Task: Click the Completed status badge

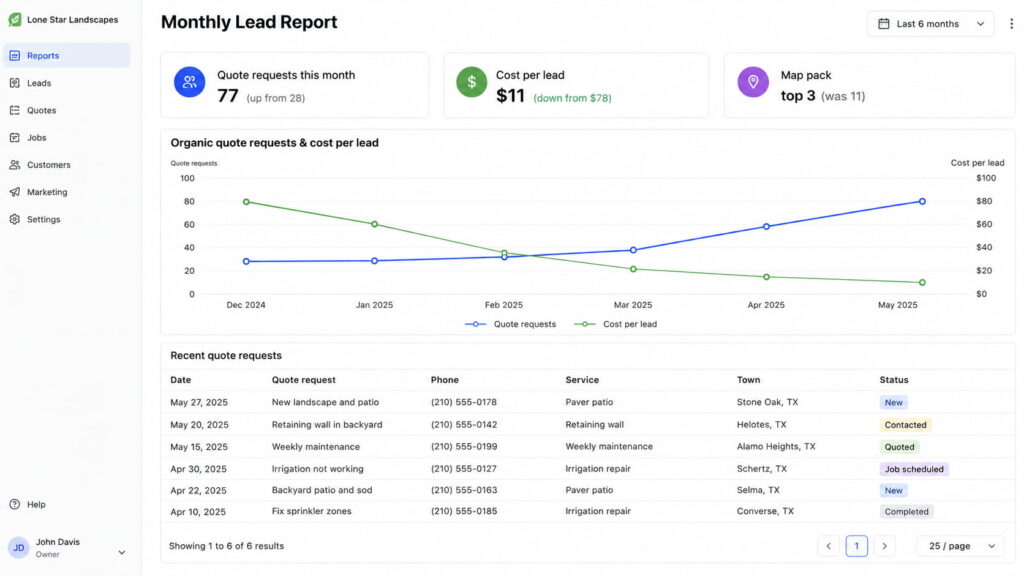Action: pyautogui.click(x=906, y=511)
